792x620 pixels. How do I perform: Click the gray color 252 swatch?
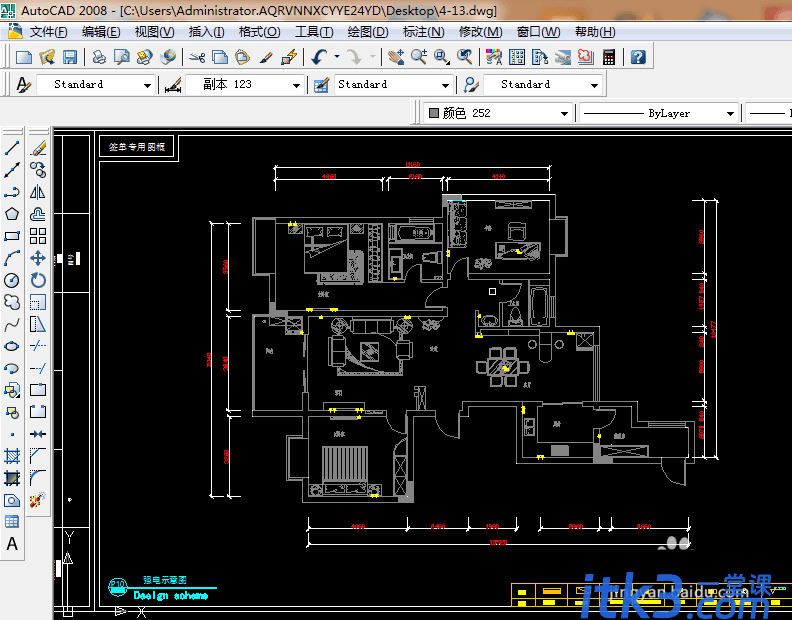[x=433, y=113]
